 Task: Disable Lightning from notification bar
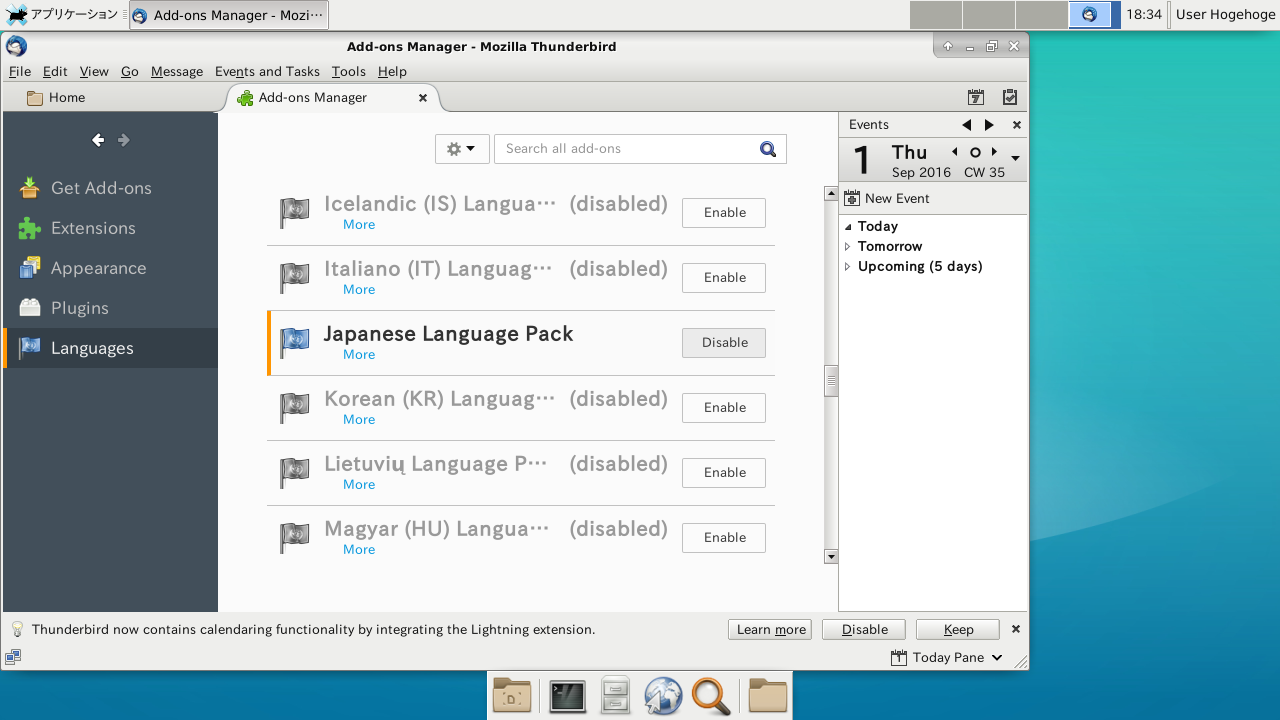pyautogui.click(x=864, y=630)
